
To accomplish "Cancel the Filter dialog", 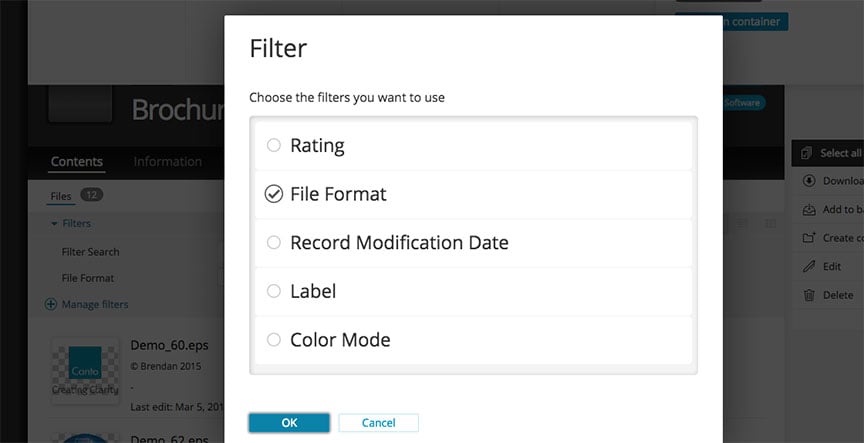I will pyautogui.click(x=378, y=423).
